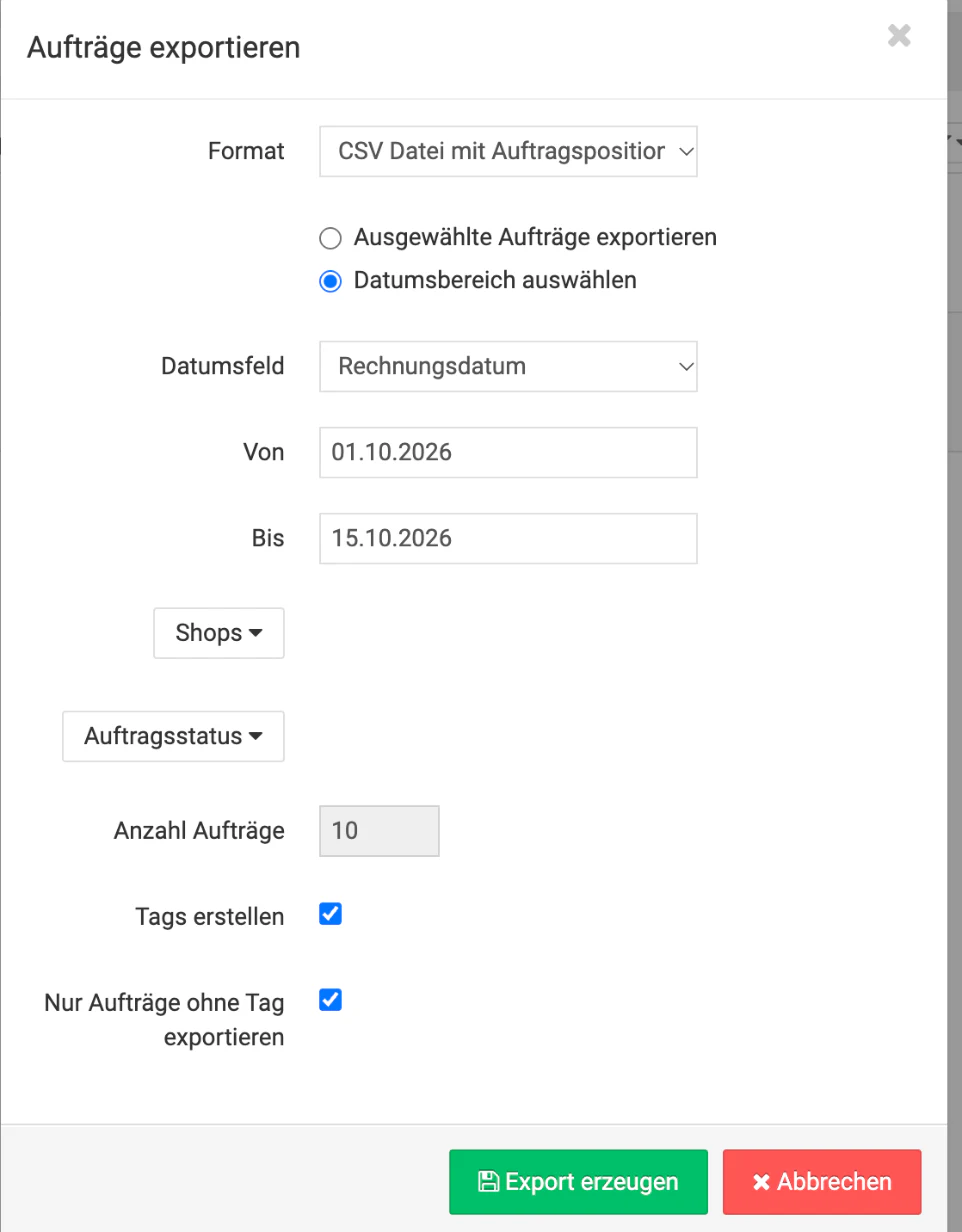Click the Aufträge exportieren dialog title

163,47
